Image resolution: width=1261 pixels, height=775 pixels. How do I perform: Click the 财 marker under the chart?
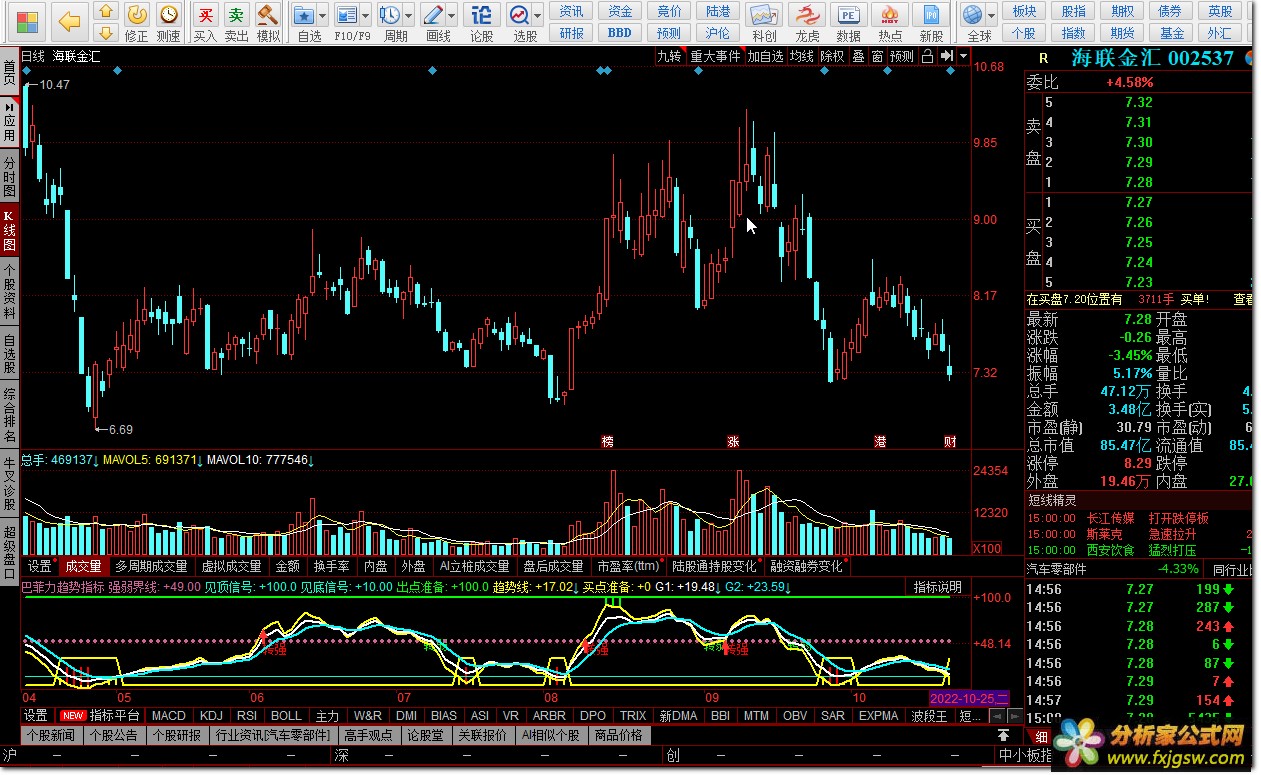tap(949, 441)
